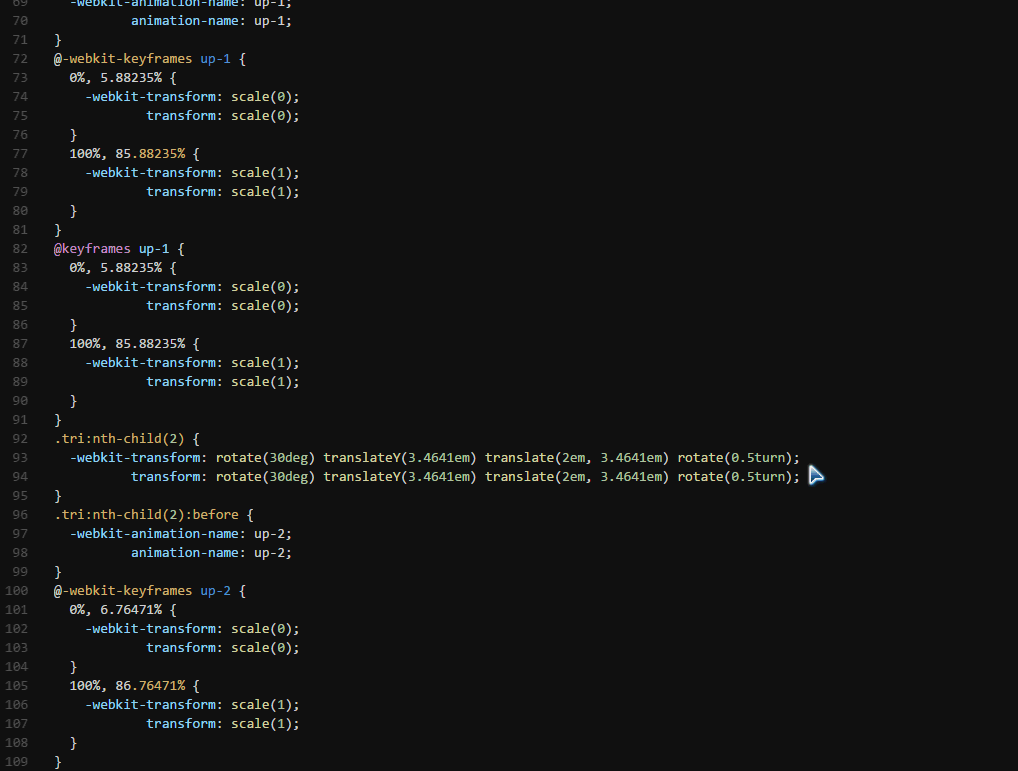The image size is (1018, 771).
Task: Click the '.tri:nth-child(2):before {' selector
Action: [154, 515]
